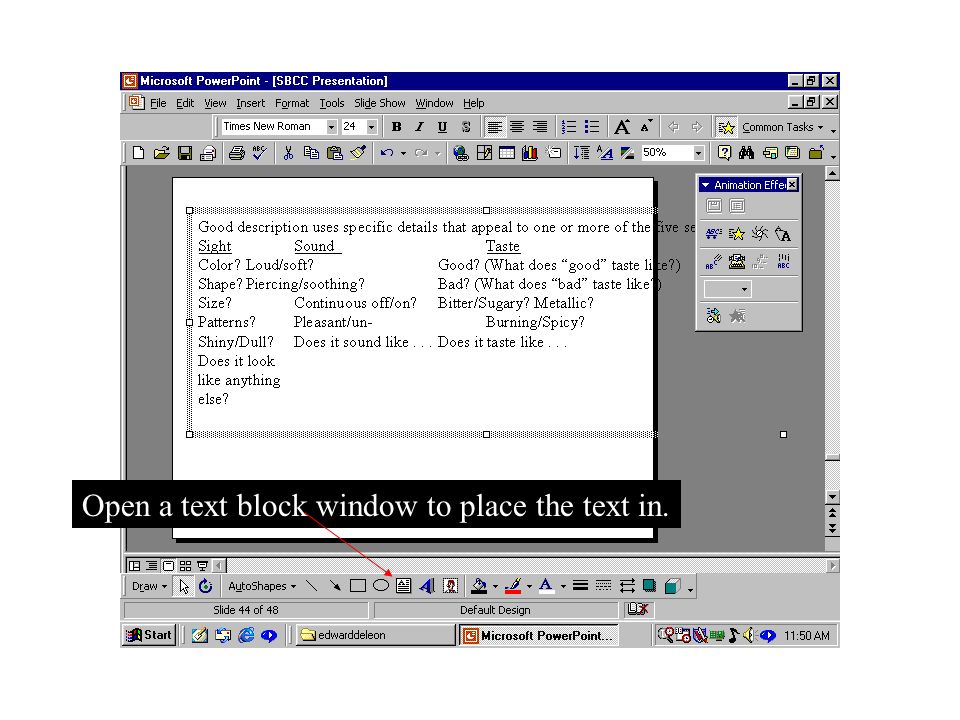Save the presentation with the floppy disk icon
Image resolution: width=960 pixels, height=720 pixels.
tap(185, 152)
